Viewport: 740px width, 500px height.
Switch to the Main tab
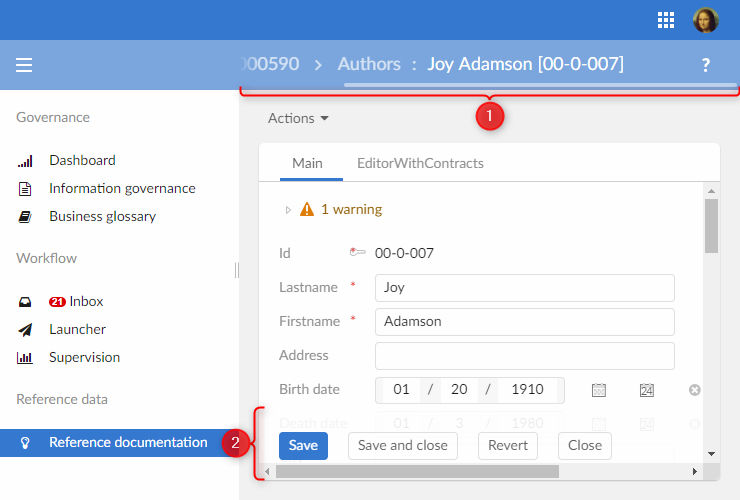[x=307, y=163]
